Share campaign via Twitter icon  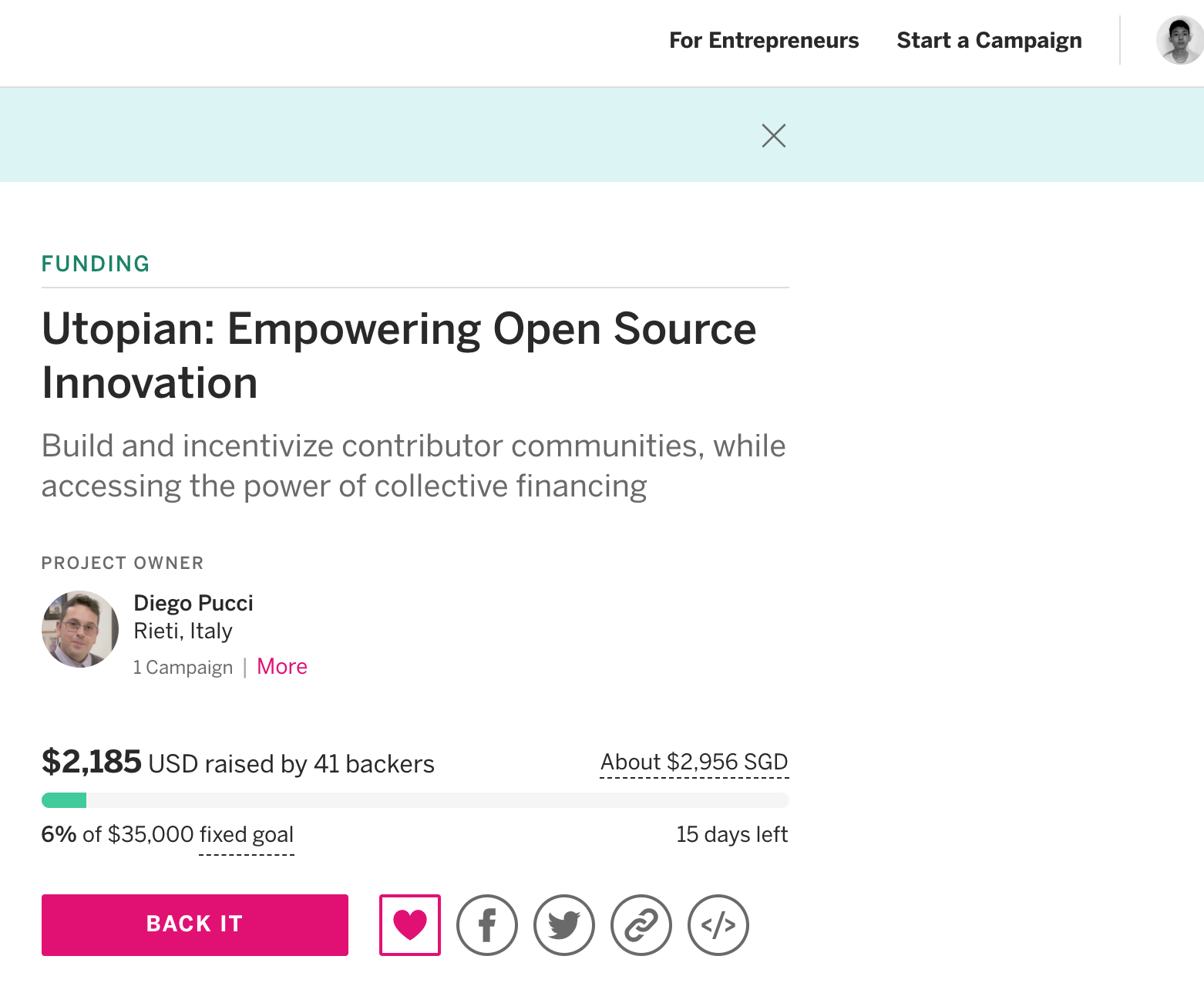coord(564,925)
